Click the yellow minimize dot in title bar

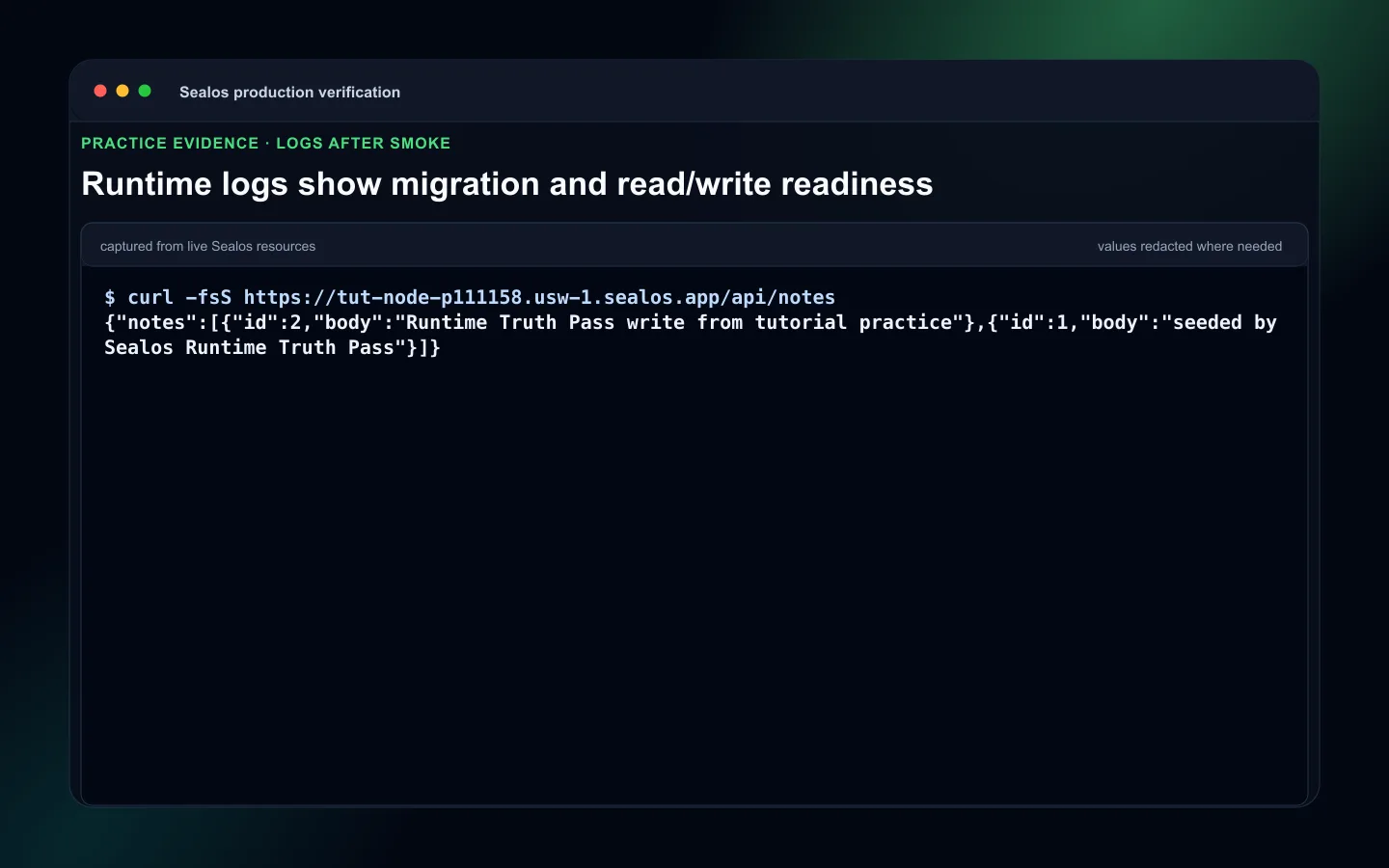[123, 91]
